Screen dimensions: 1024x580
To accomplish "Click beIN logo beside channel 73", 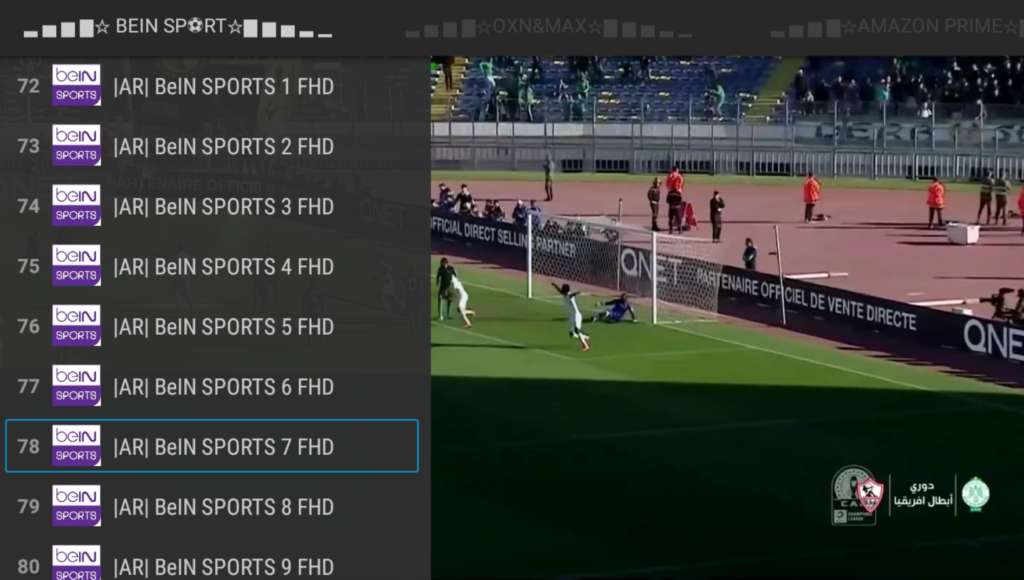I will click(x=76, y=145).
